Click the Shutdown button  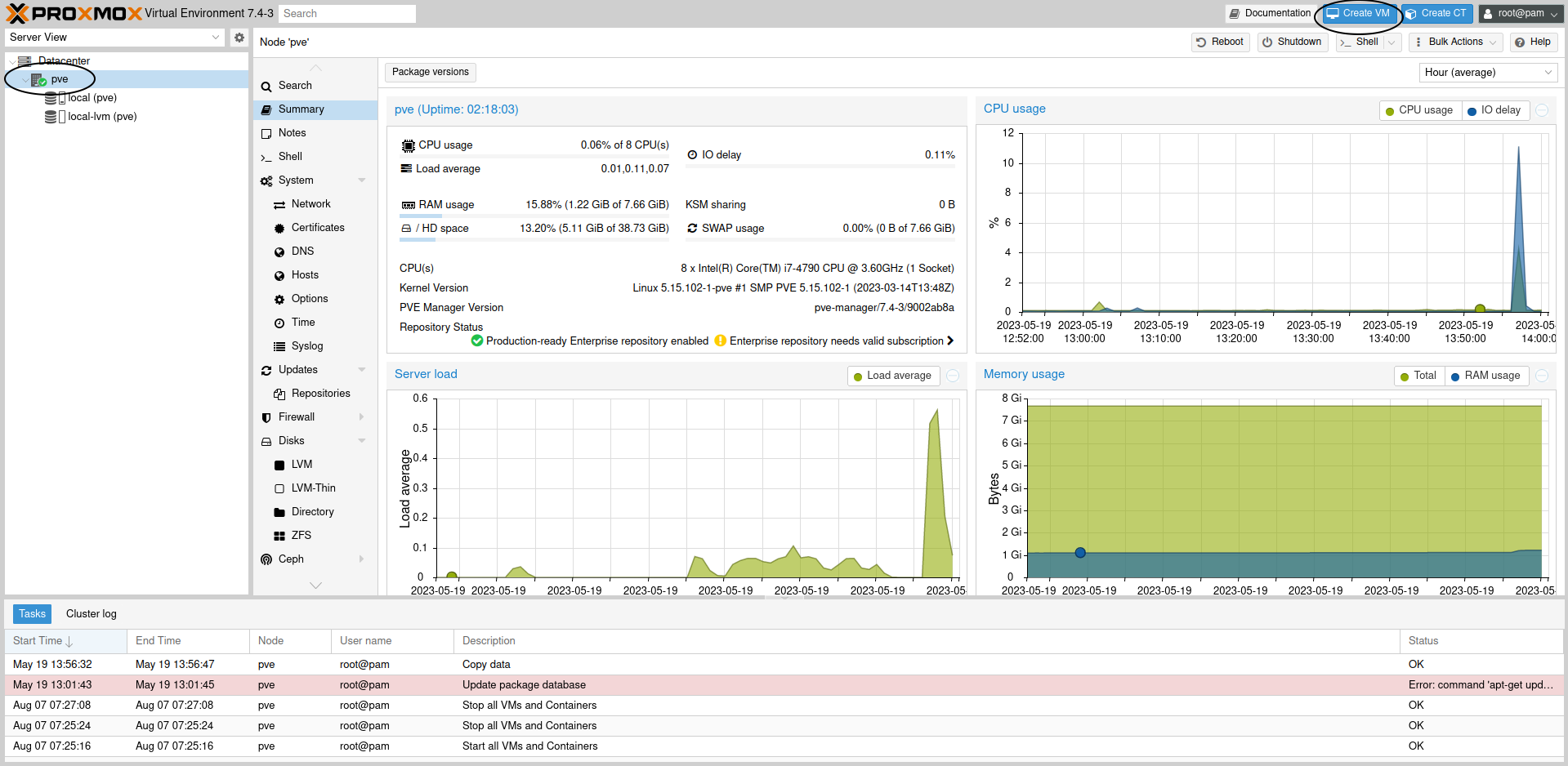[x=1292, y=42]
